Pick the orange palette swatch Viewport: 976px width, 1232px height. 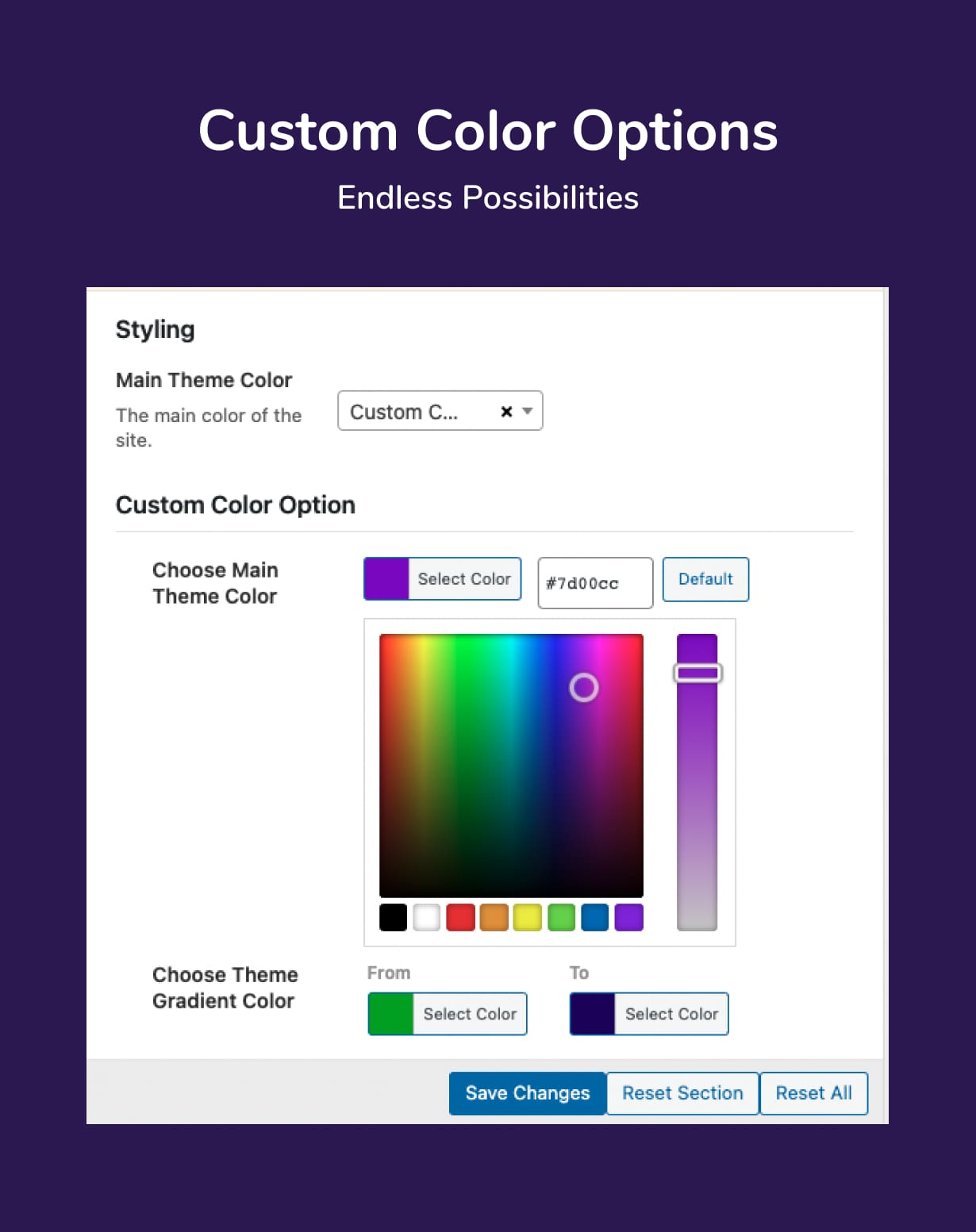[494, 917]
